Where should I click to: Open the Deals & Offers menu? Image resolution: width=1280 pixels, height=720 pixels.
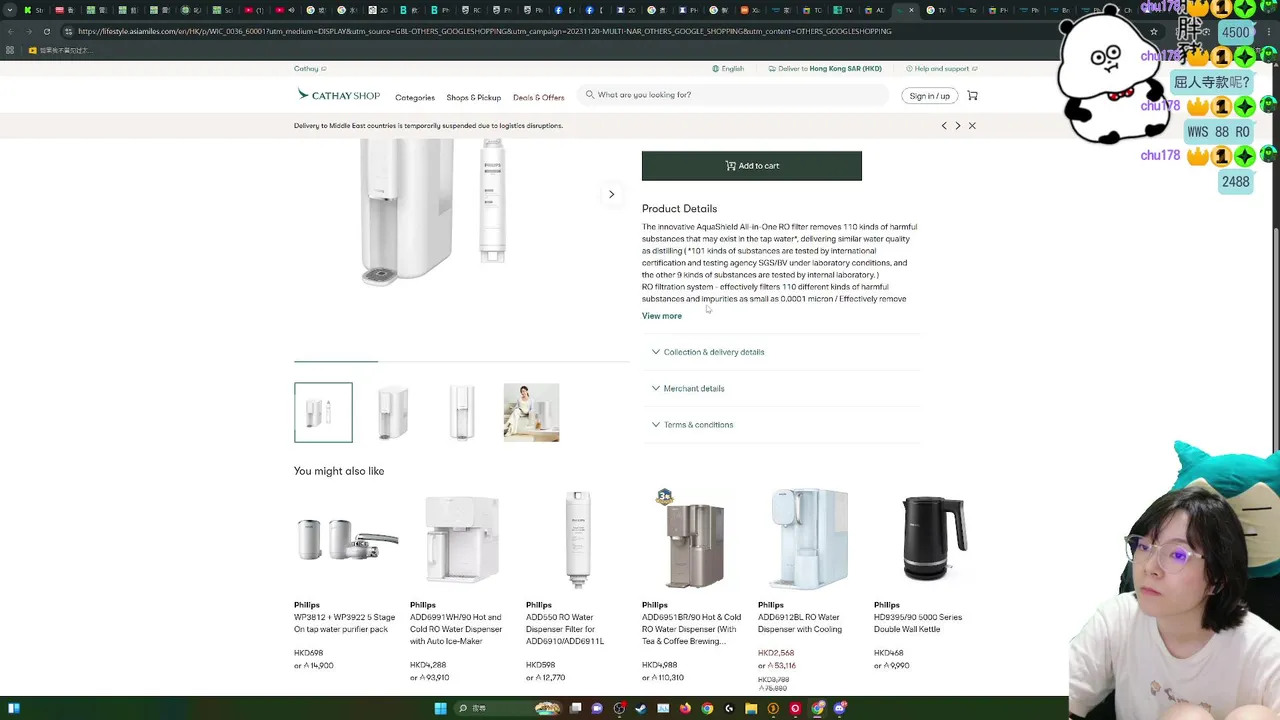(x=539, y=98)
